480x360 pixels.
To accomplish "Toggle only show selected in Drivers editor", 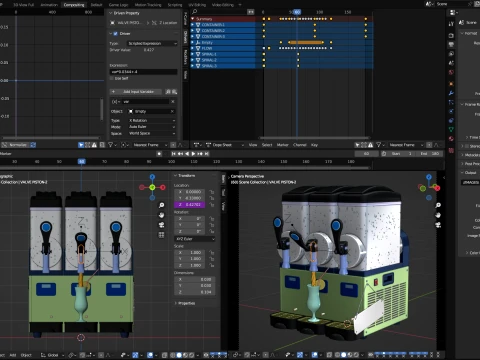I will (x=81, y=145).
